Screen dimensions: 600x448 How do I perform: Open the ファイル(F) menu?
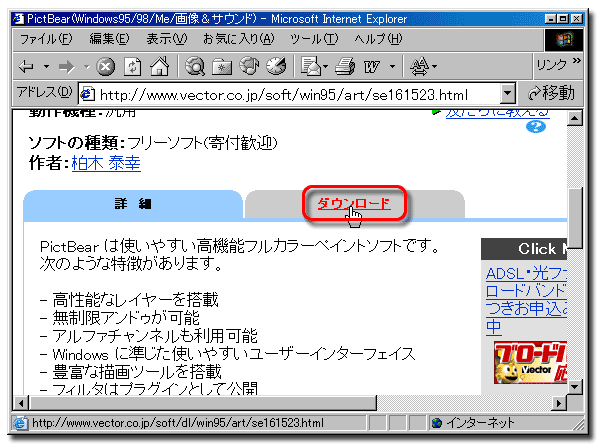tap(46, 39)
